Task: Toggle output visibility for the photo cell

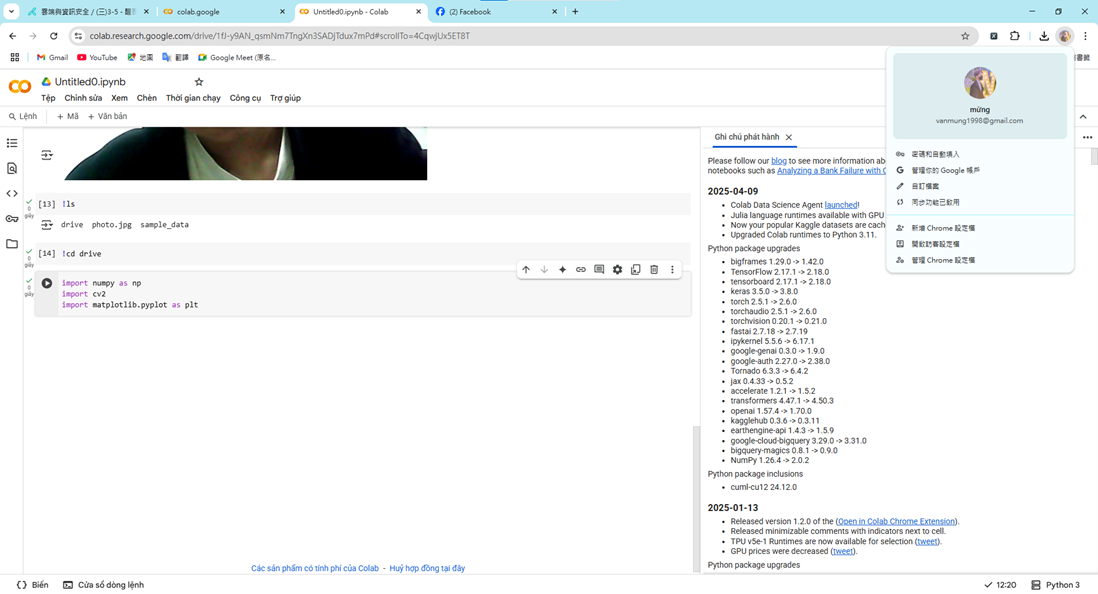Action: 47,155
